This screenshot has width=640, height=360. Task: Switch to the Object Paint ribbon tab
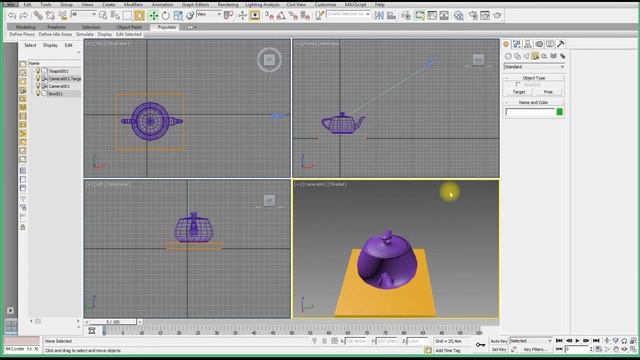click(129, 27)
